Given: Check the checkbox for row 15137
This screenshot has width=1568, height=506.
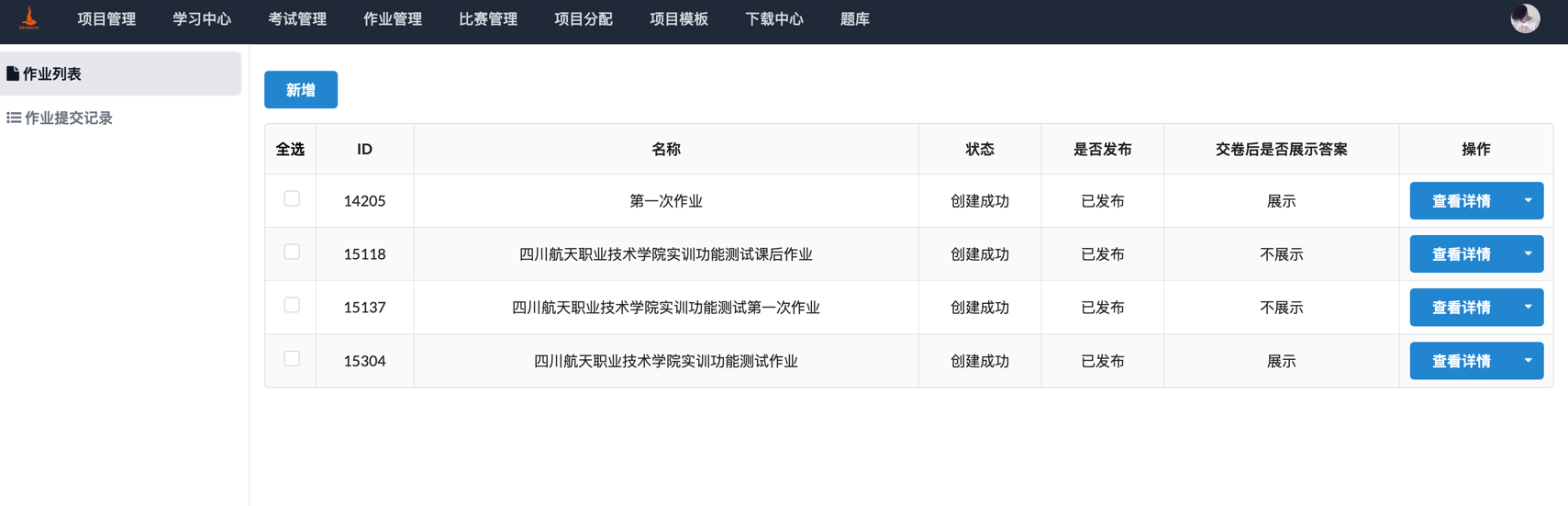Looking at the screenshot, I should [x=292, y=305].
